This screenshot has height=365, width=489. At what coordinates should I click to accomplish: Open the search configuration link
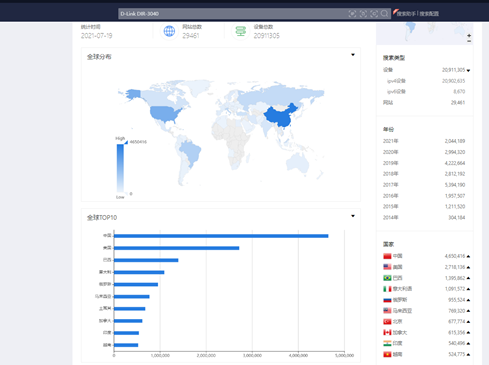coord(429,14)
